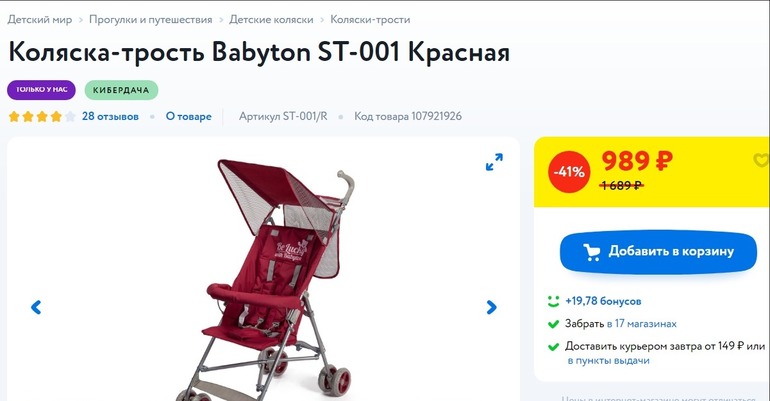Viewport: 770px width, 401px height.
Task: Click Добавить в корзину button
Action: click(x=658, y=251)
